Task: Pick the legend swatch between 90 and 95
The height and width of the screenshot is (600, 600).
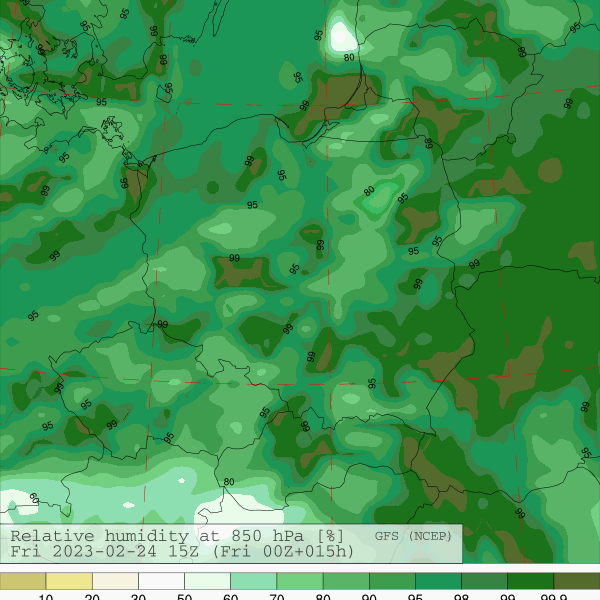Action: click(392, 581)
